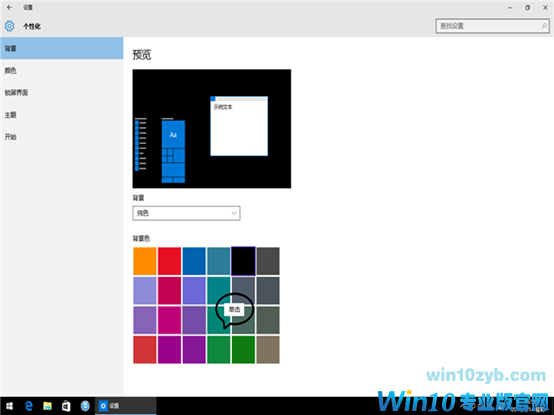Restore down the Settings window

528,7
